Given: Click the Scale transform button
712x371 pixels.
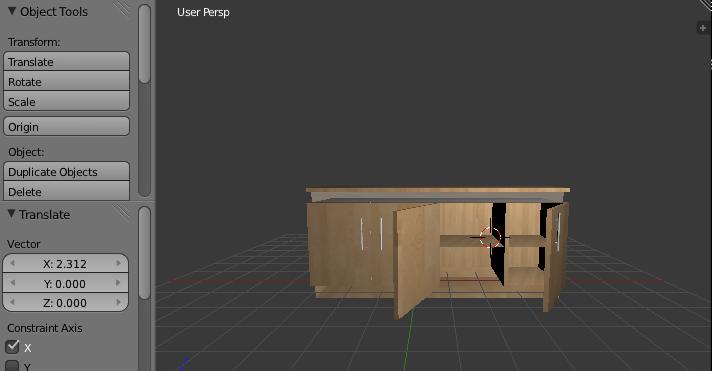Looking at the screenshot, I should click(66, 101).
